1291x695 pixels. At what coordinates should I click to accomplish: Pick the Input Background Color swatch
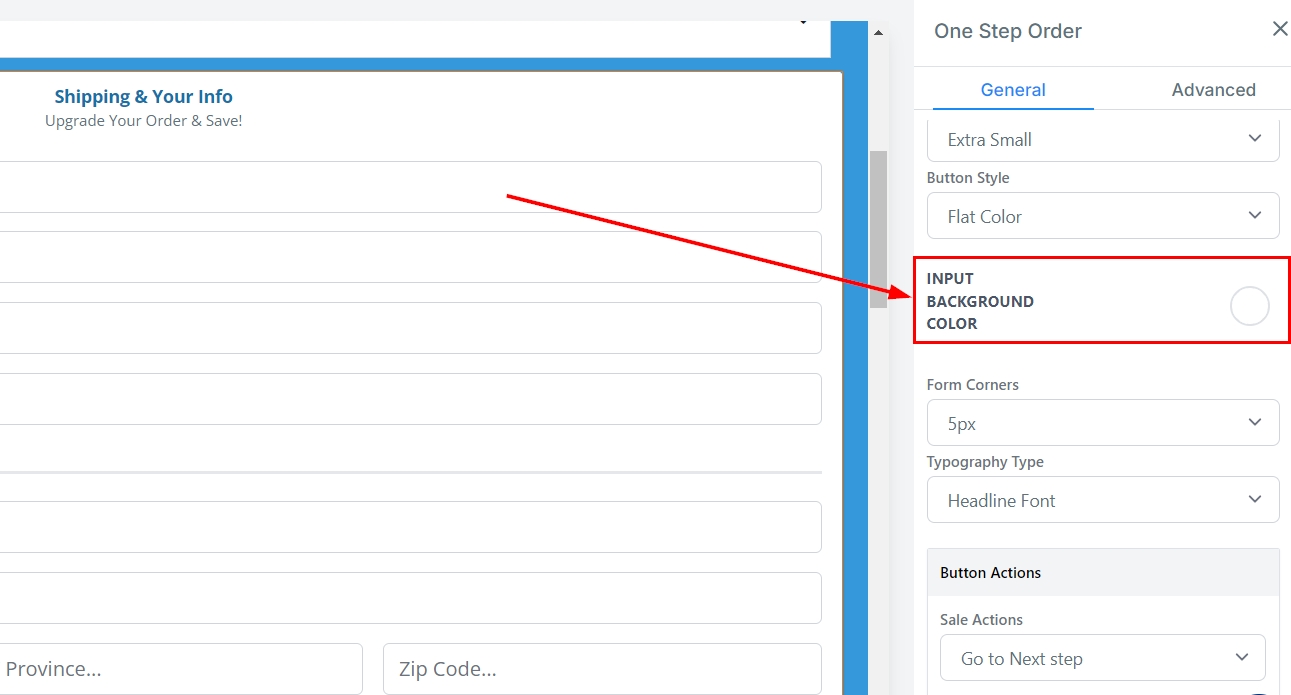tap(1249, 306)
